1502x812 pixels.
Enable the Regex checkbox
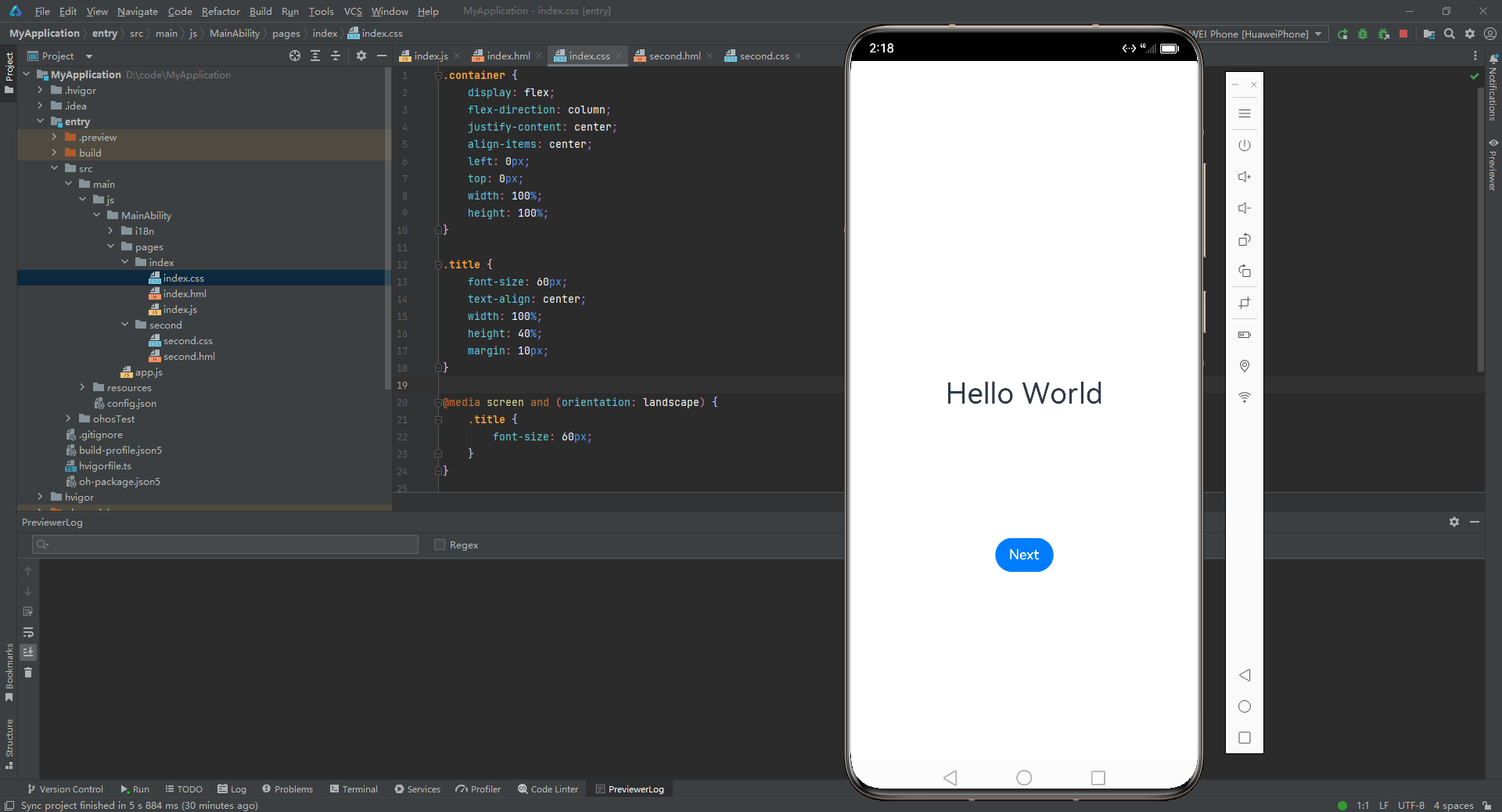pyautogui.click(x=440, y=544)
